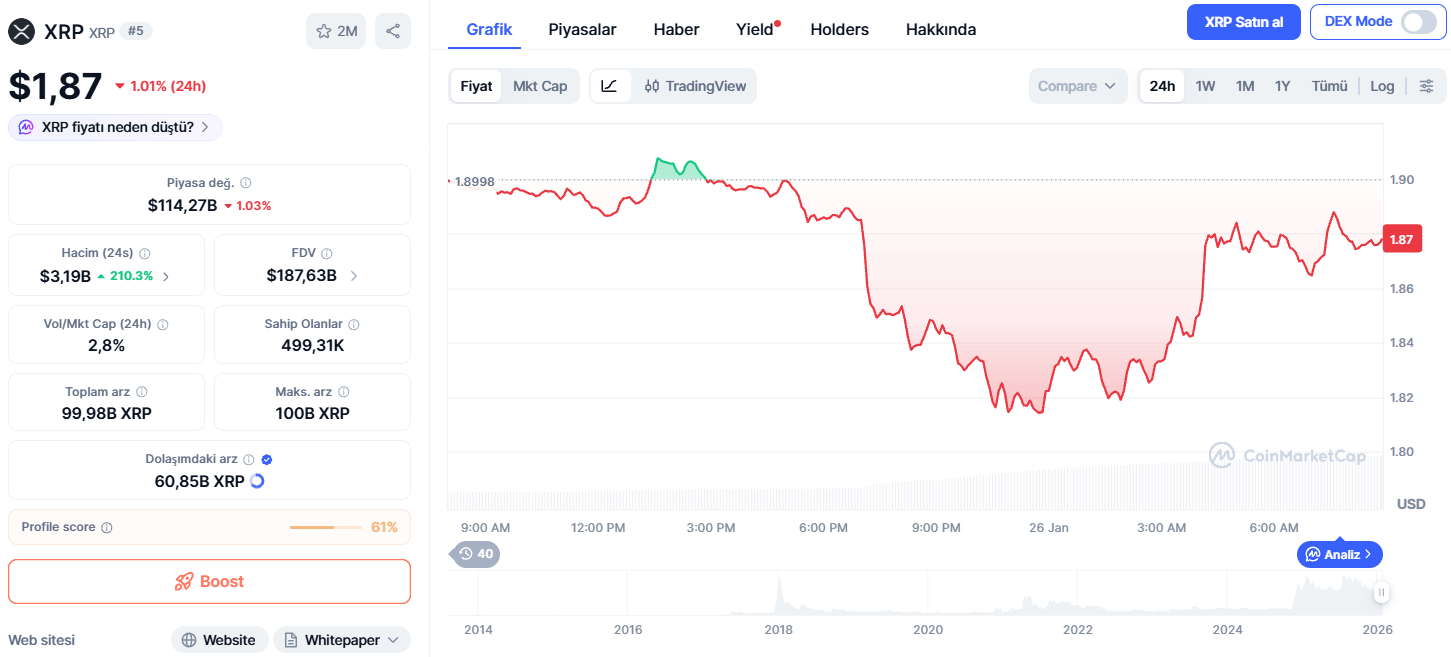This screenshot has height=657, width=1451.
Task: Expand the Whitepaper dropdown
Action: tap(342, 640)
